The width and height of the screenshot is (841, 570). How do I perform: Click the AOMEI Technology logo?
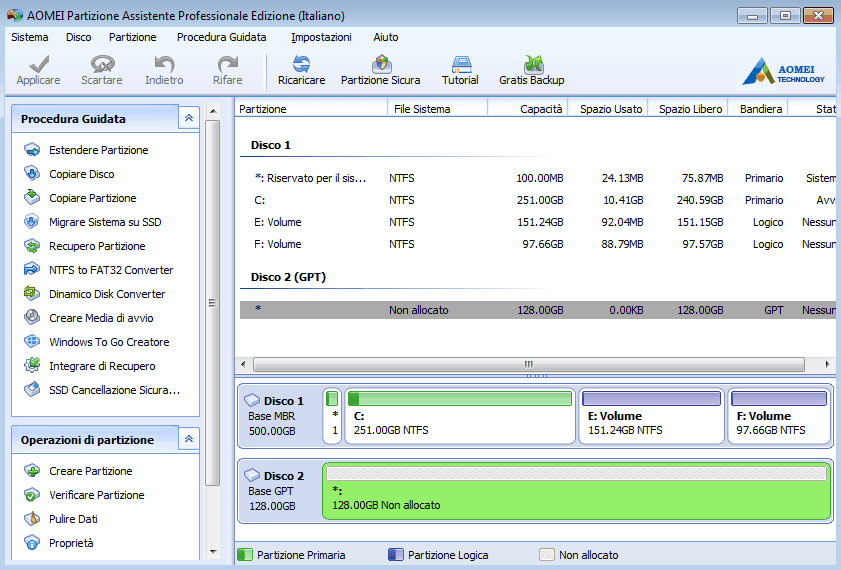click(784, 71)
